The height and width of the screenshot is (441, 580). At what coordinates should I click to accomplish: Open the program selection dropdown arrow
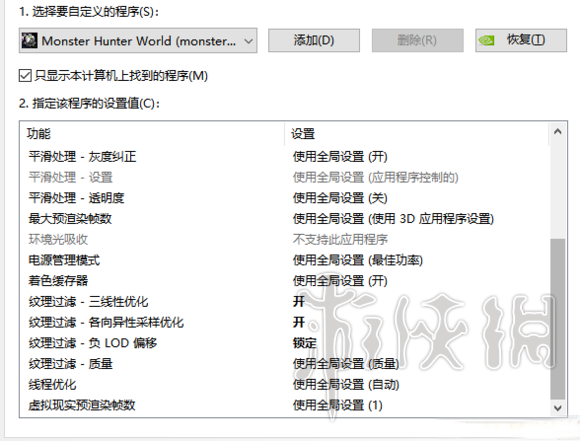(249, 41)
